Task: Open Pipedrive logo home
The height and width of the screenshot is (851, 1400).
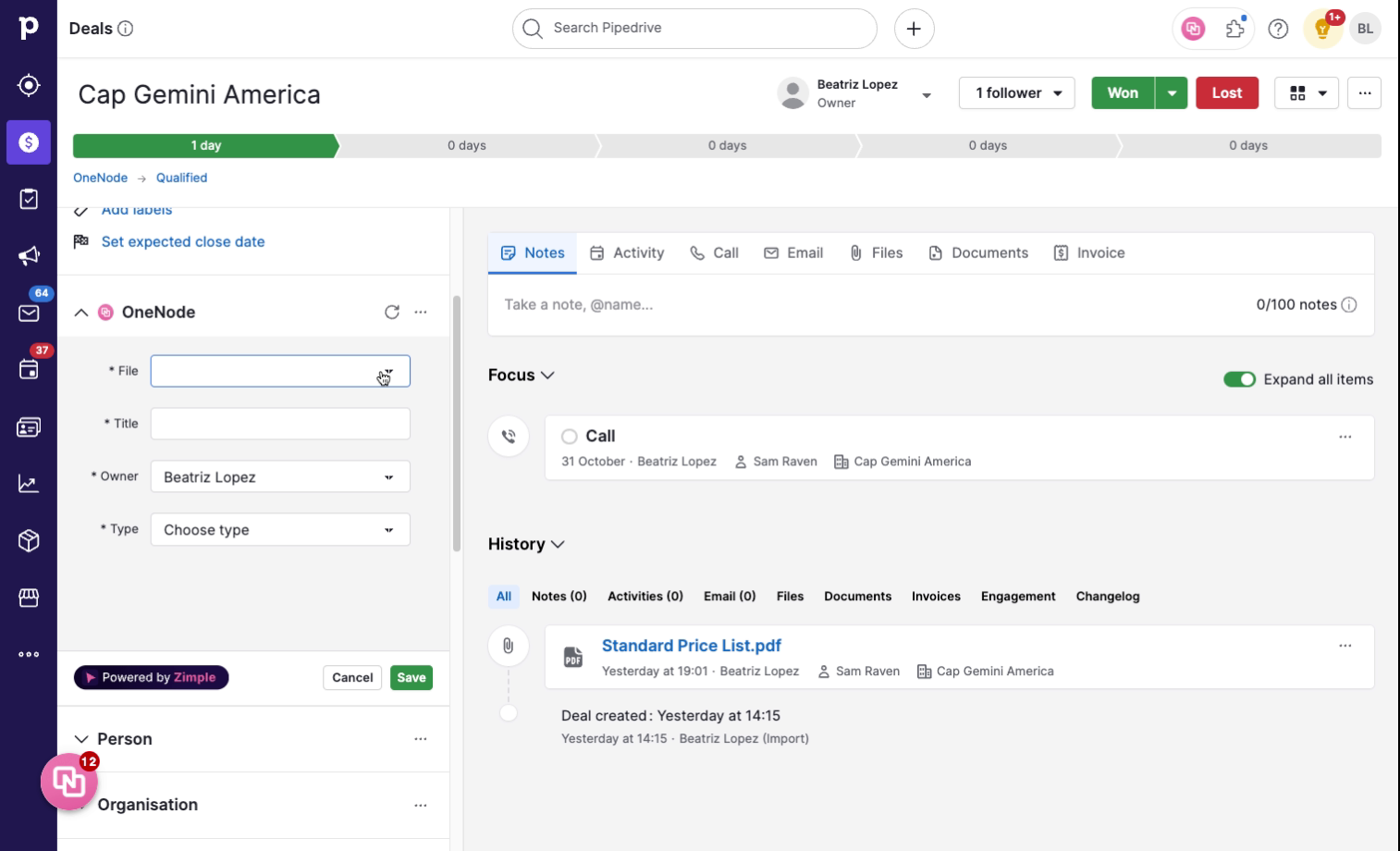Action: 29,29
